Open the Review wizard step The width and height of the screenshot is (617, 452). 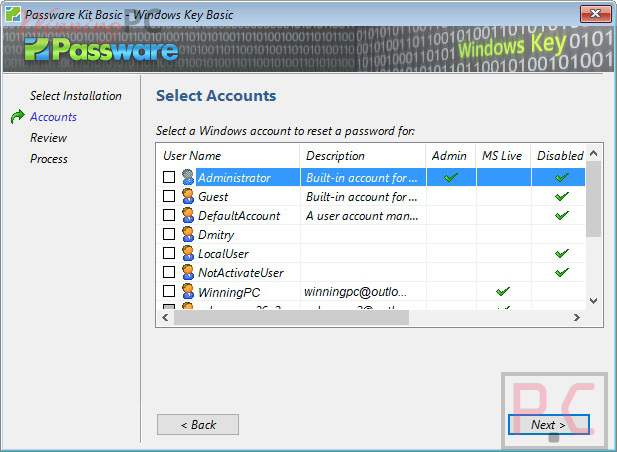48,138
